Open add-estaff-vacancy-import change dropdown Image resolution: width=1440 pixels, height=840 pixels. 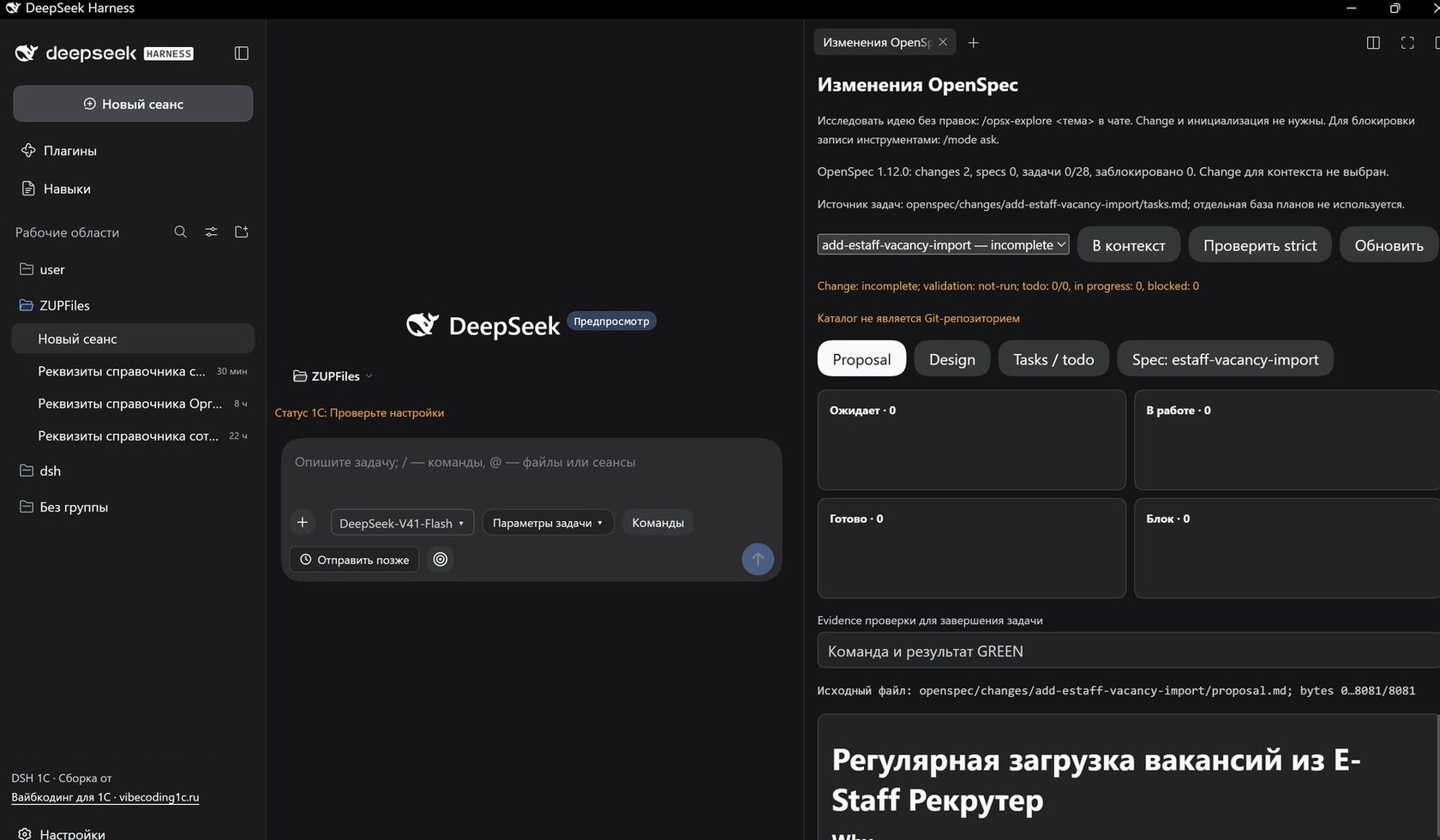click(x=943, y=244)
